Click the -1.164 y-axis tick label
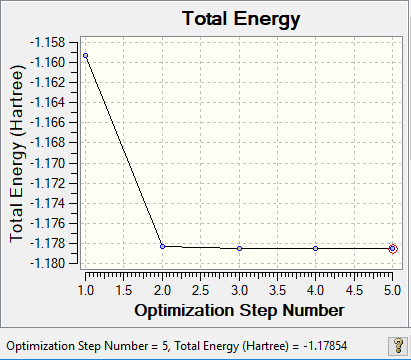This screenshot has width=411, height=360. click(x=48, y=103)
